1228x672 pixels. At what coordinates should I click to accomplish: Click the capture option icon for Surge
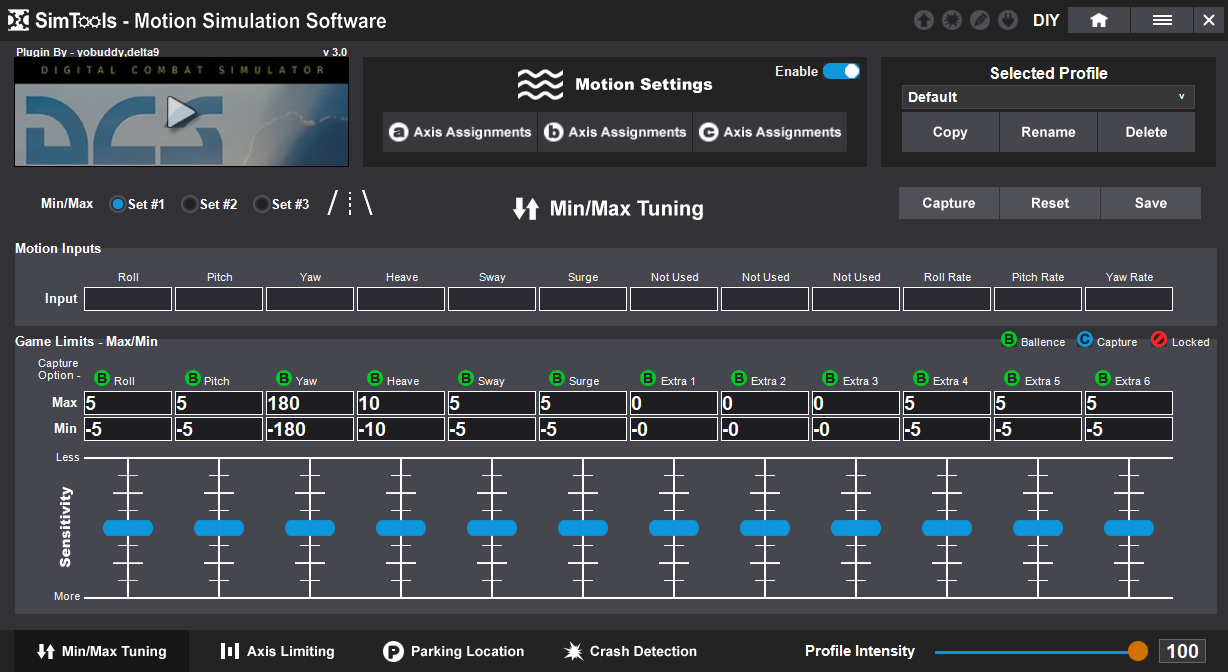coord(558,379)
